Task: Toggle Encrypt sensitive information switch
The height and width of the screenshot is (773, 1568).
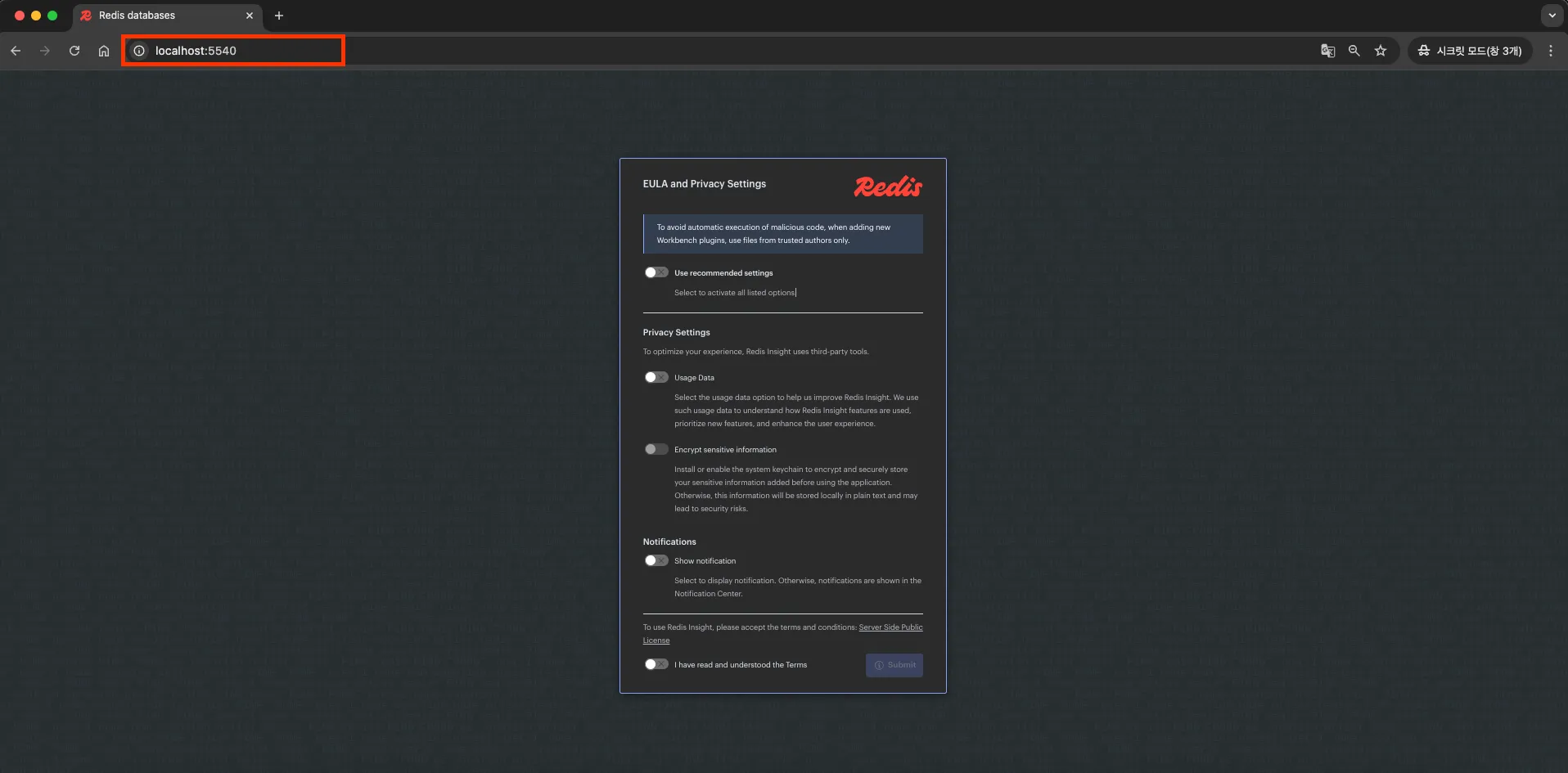Action: click(656, 449)
